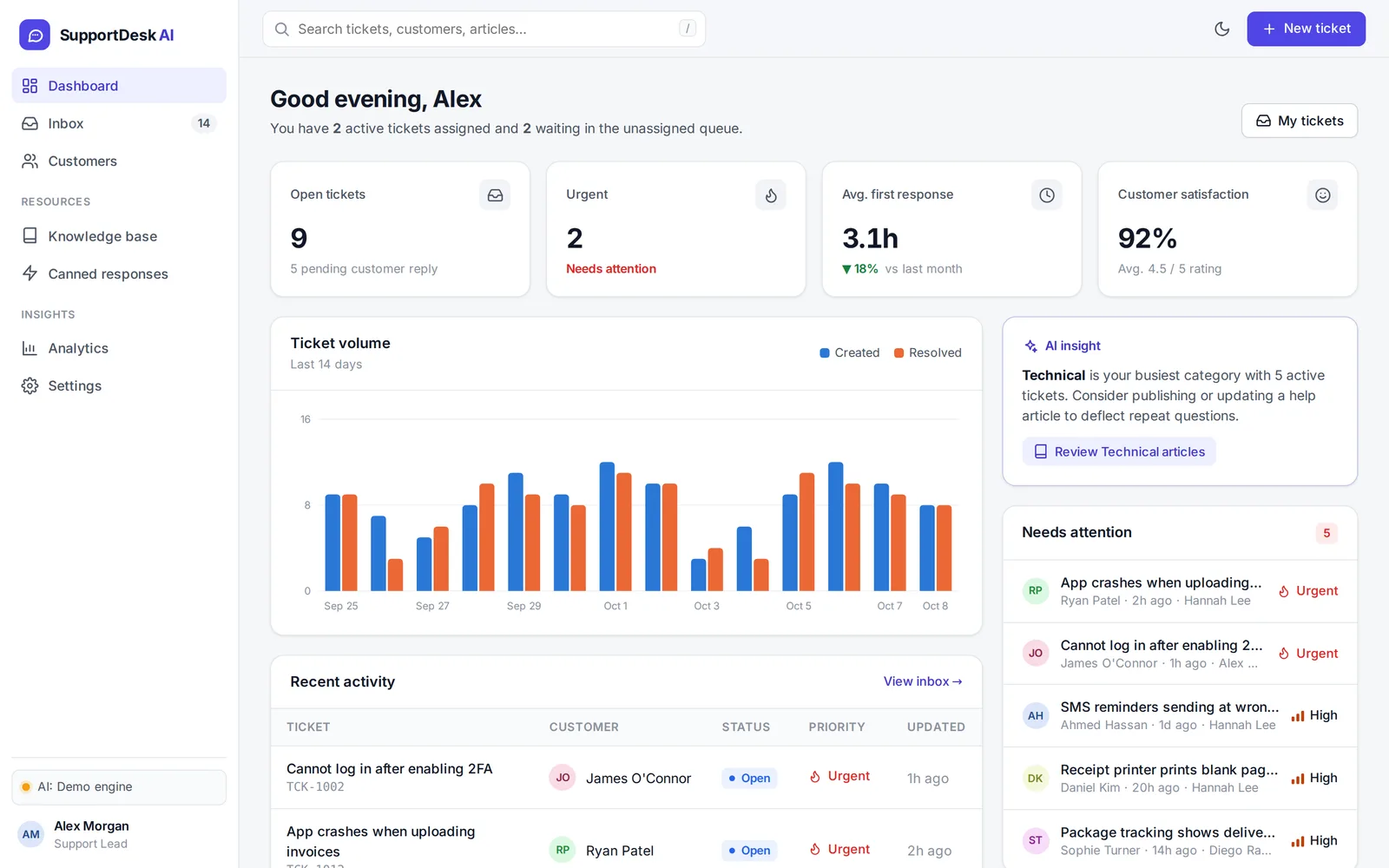The width and height of the screenshot is (1389, 868).
Task: Click the Oct 1 created bar in chart
Action: [x=607, y=526]
